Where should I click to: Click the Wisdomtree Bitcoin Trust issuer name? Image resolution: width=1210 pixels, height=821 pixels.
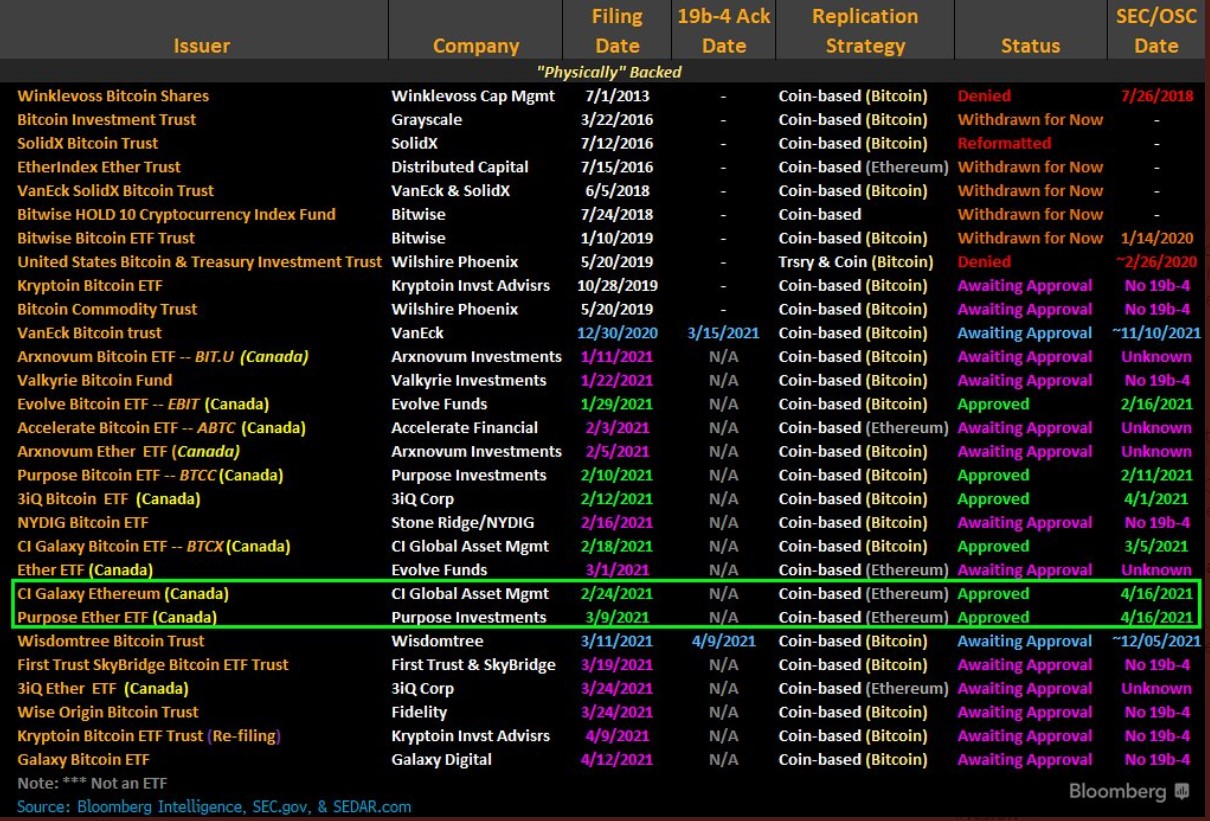(x=110, y=641)
